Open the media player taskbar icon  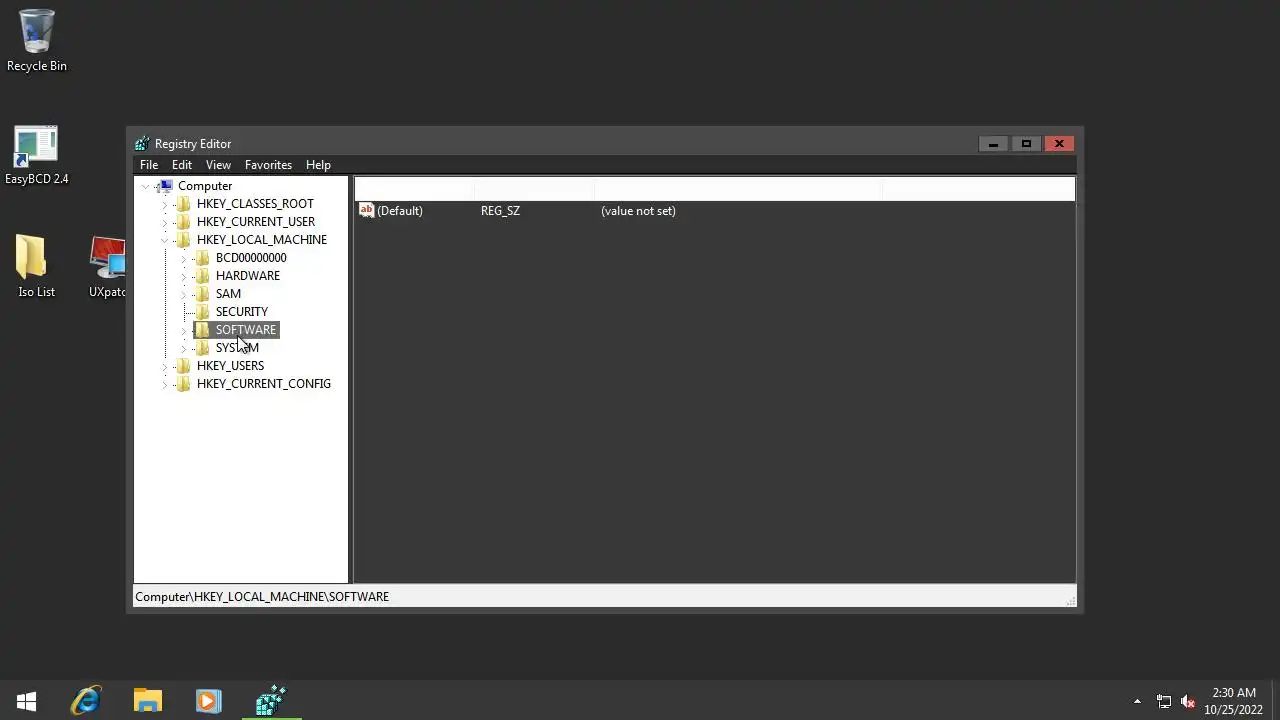pos(208,701)
